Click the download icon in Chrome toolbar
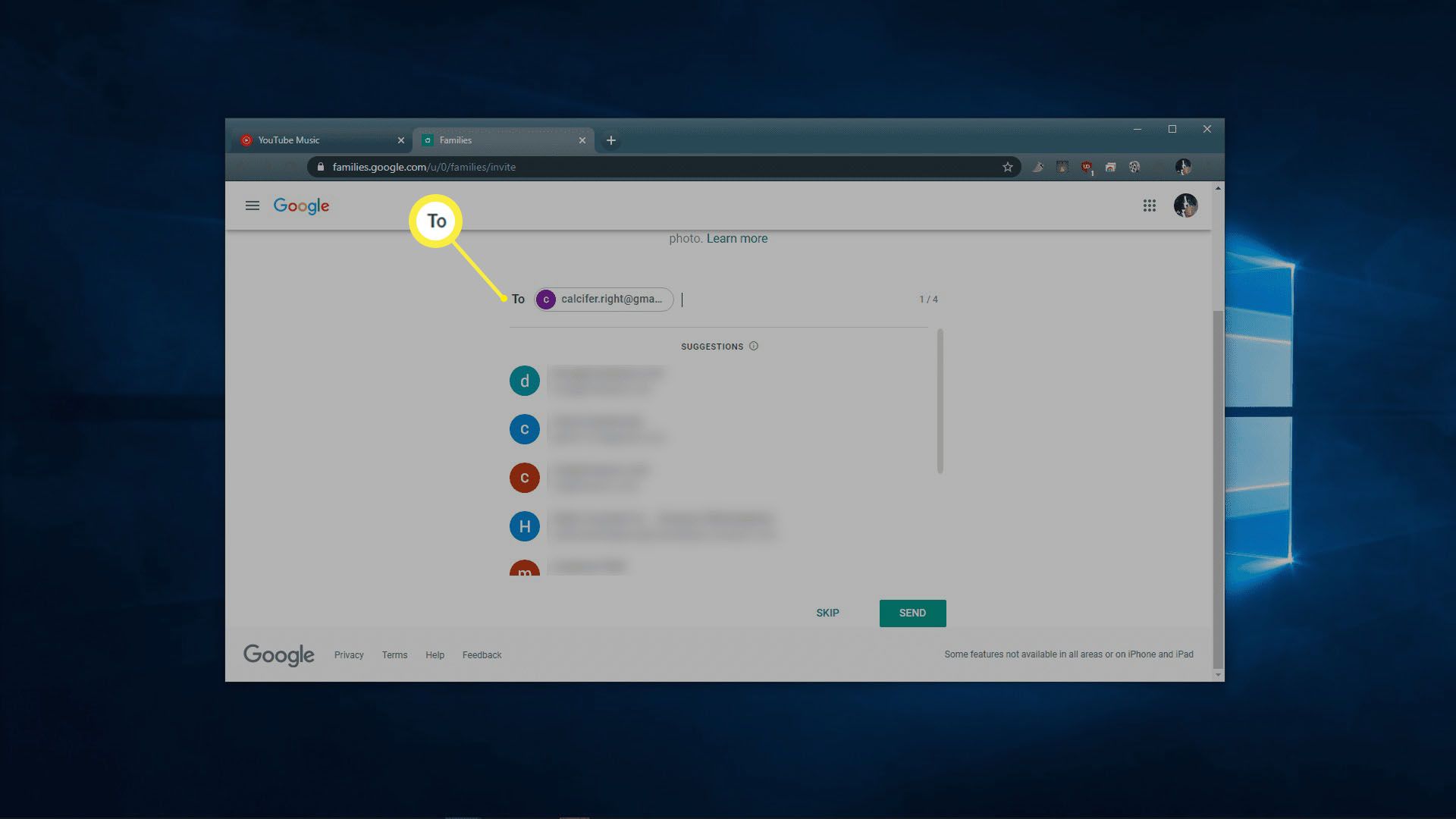The height and width of the screenshot is (819, 1456). (x=1111, y=167)
